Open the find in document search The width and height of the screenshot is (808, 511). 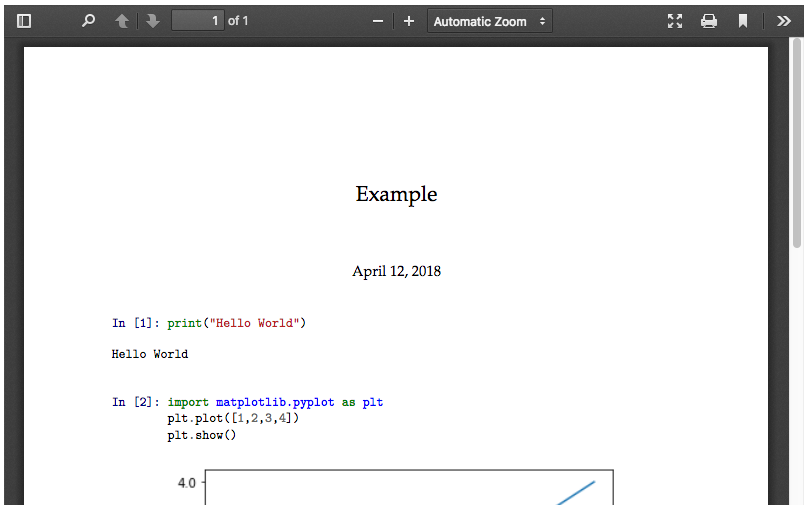(x=88, y=21)
